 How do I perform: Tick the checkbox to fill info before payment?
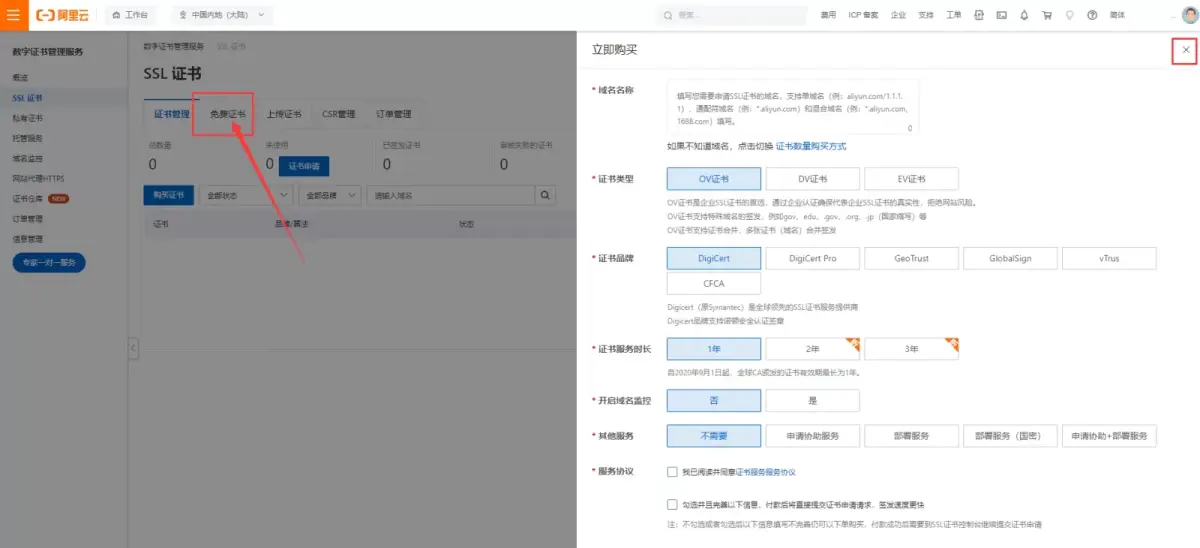click(x=673, y=505)
